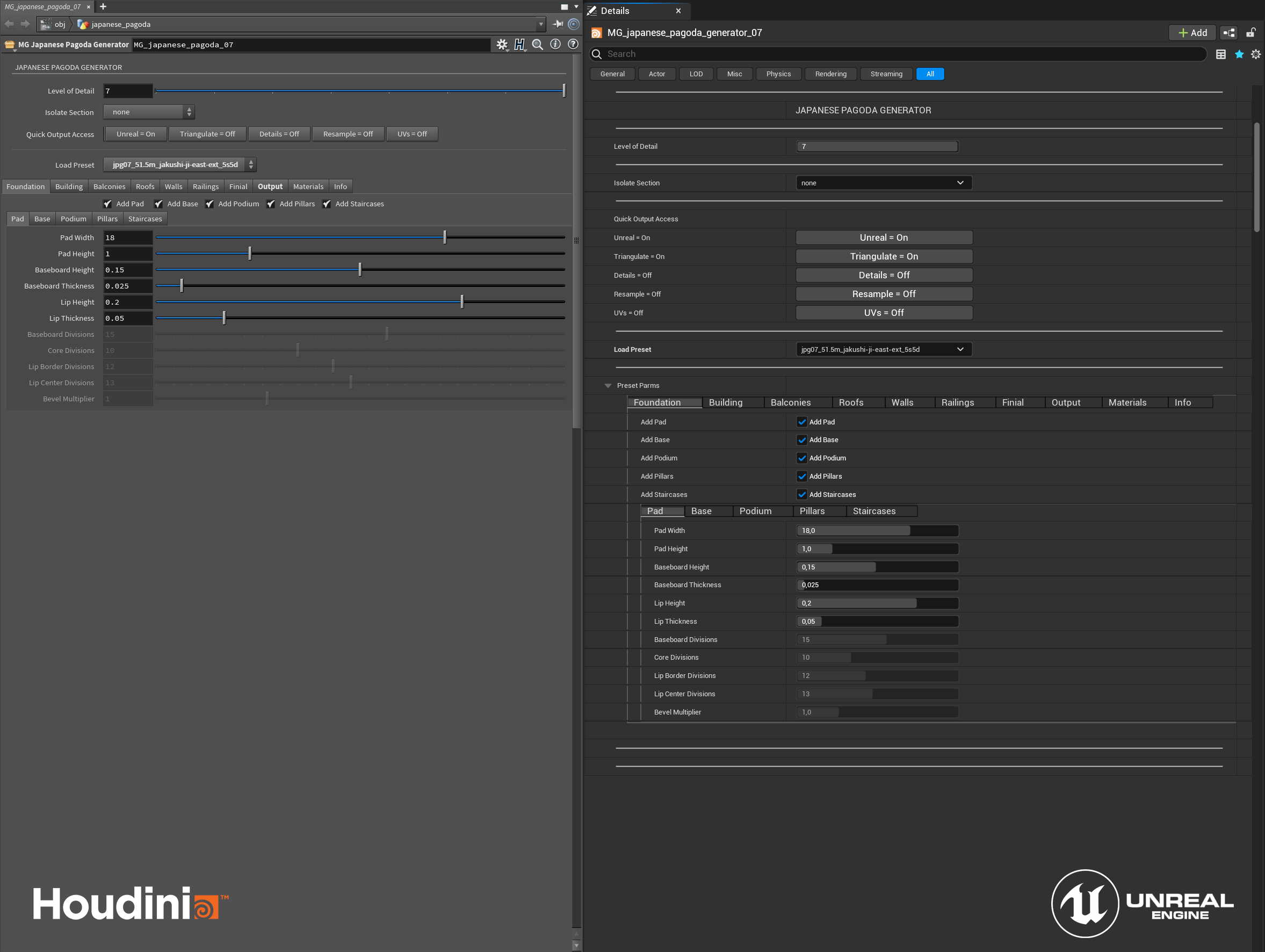This screenshot has height=952, width=1265.
Task: Click the blue favorites star icon
Action: point(1239,54)
